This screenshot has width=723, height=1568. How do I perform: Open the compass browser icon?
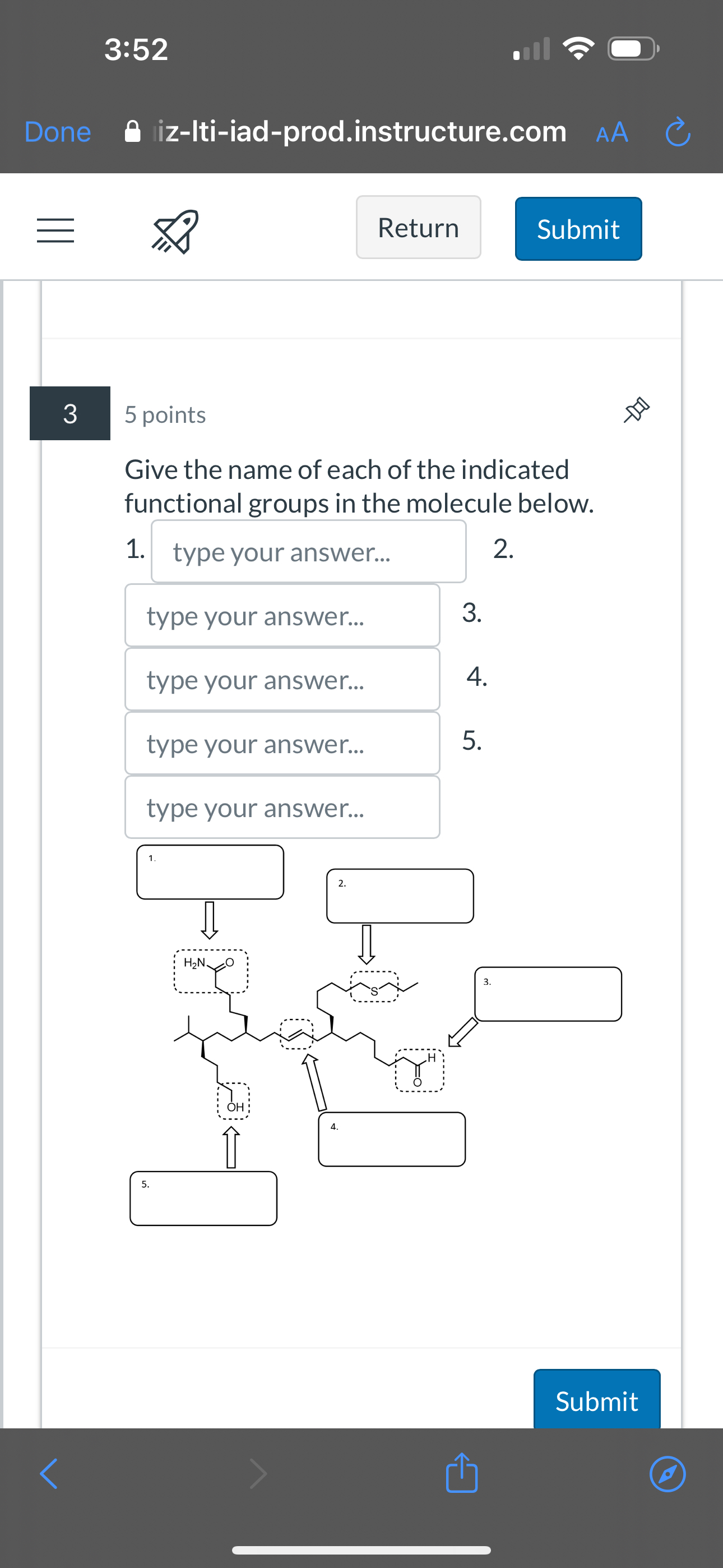point(668,1474)
